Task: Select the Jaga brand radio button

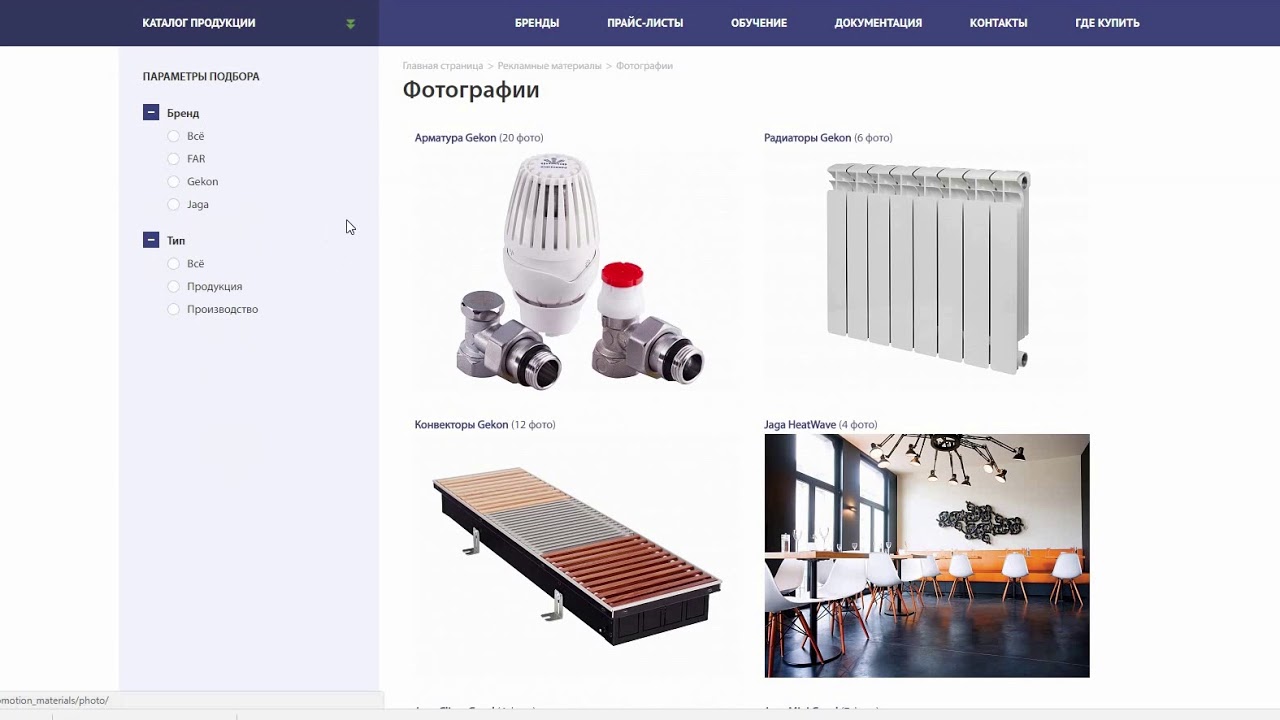Action: point(174,204)
